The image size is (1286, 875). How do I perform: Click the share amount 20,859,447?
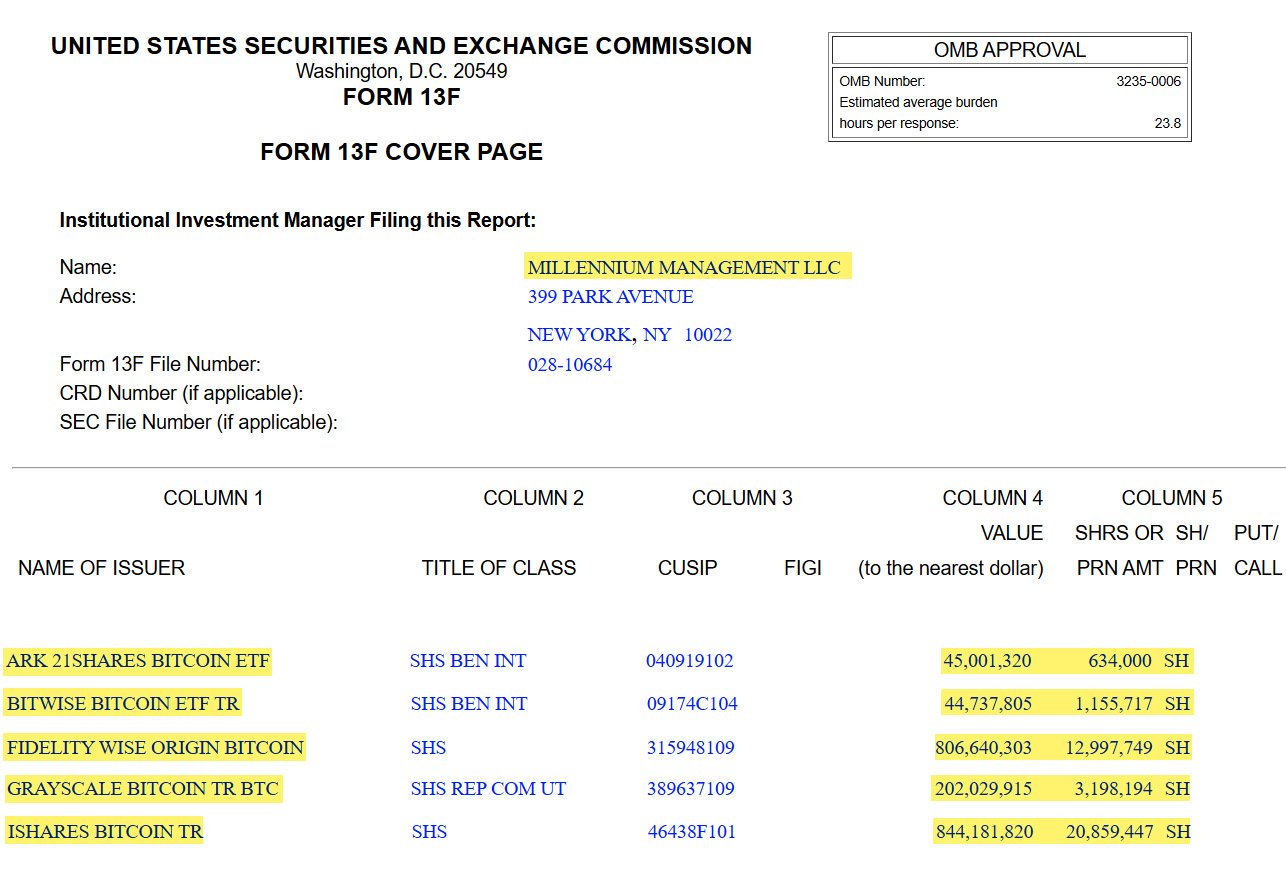click(1109, 831)
